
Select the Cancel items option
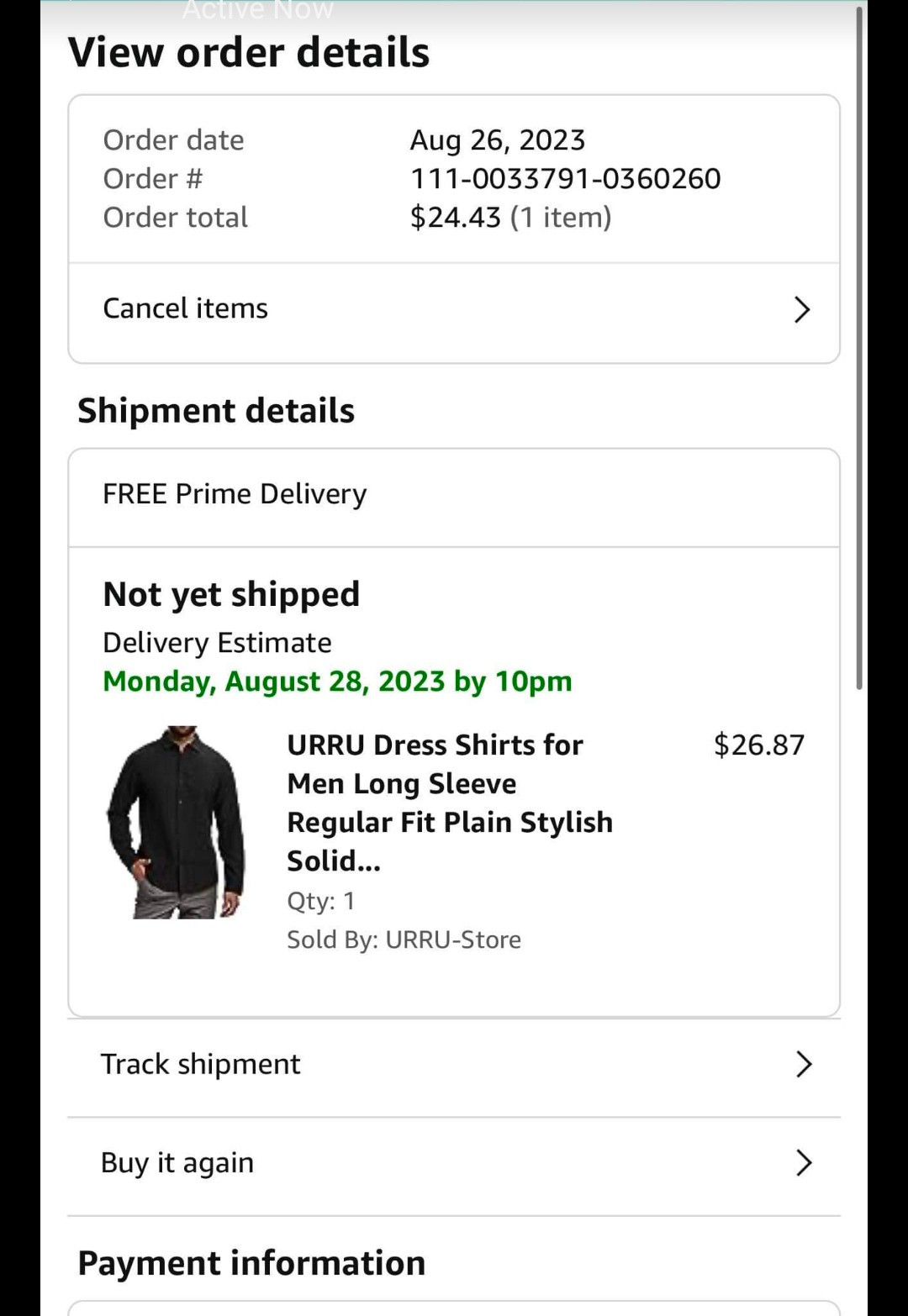click(x=186, y=308)
